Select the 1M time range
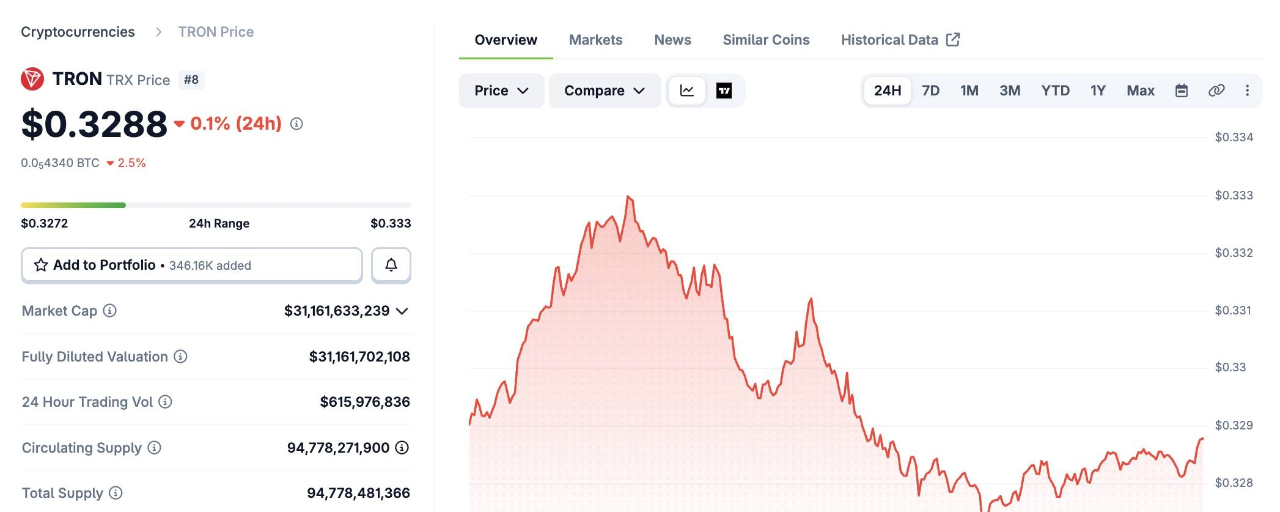 pos(969,91)
